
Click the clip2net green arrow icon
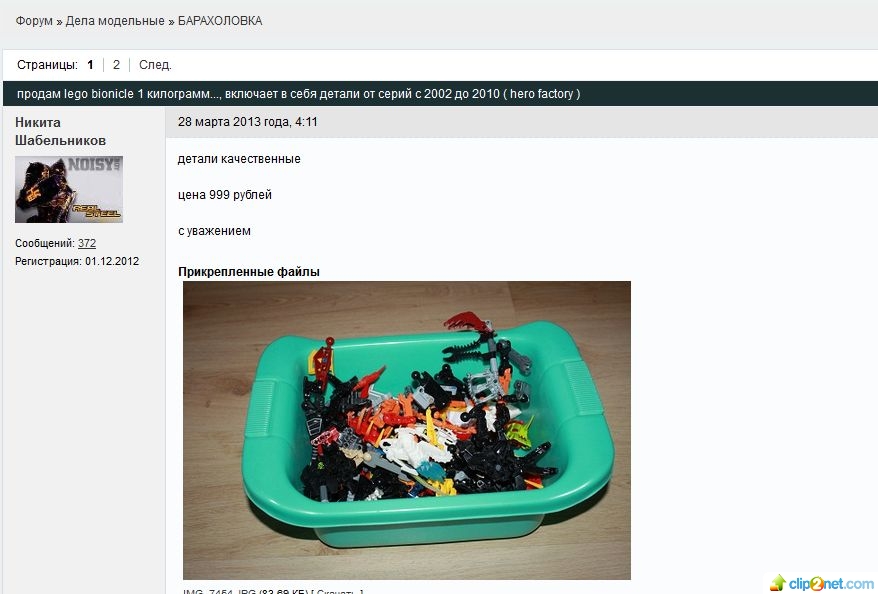point(778,583)
